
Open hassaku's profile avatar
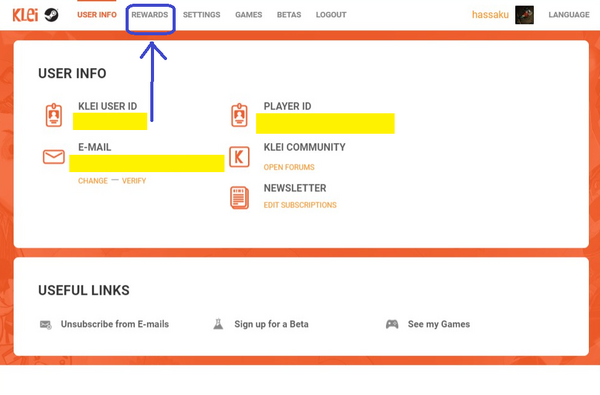(x=524, y=15)
